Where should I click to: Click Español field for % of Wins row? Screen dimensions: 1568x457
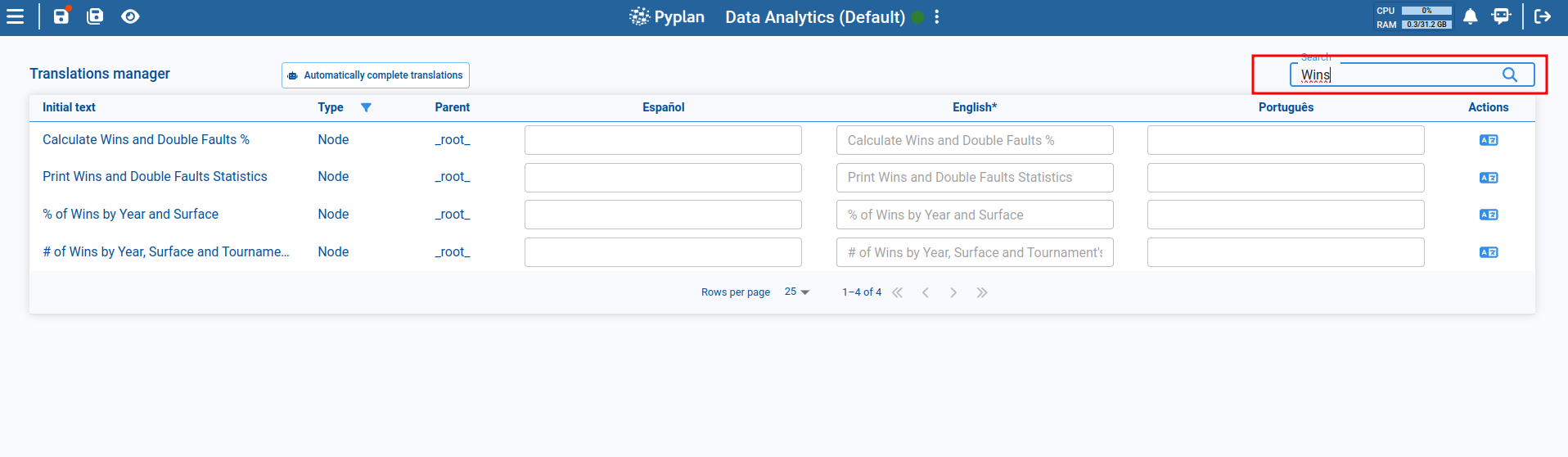click(x=663, y=215)
